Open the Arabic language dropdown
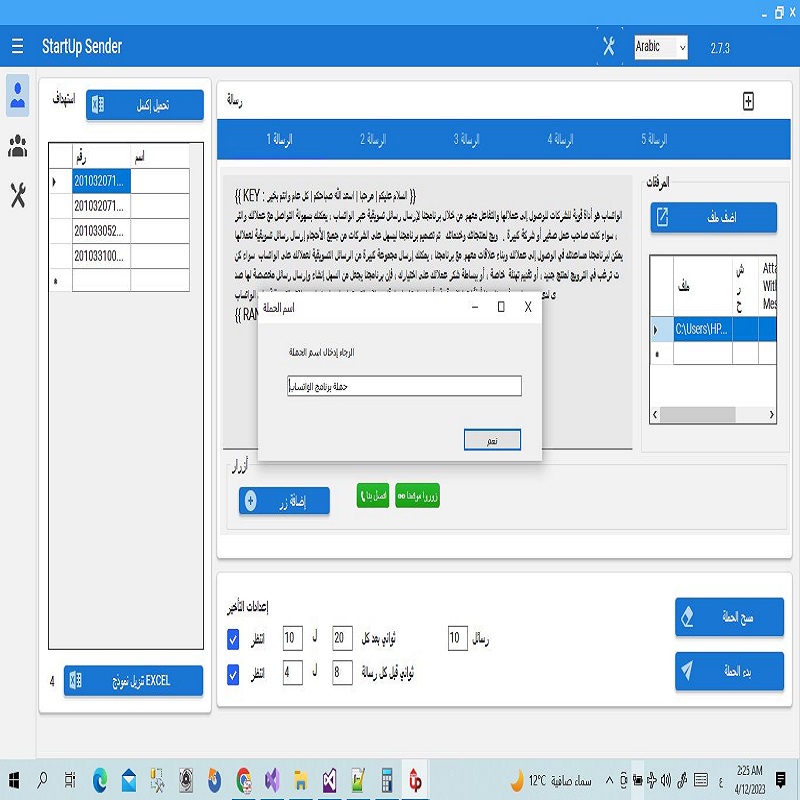Image resolution: width=800 pixels, height=800 pixels. (661, 47)
